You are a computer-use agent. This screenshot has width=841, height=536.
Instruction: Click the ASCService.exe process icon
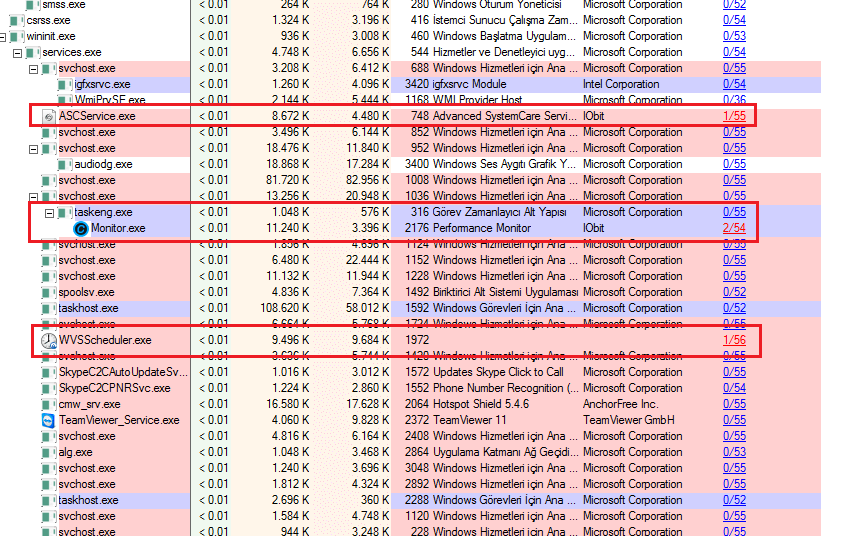tap(49, 116)
